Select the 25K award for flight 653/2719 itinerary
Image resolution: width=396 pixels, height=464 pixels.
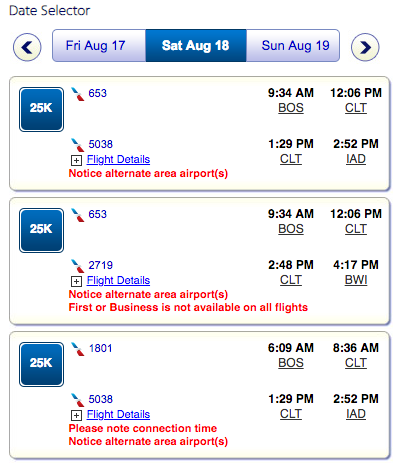(x=41, y=230)
